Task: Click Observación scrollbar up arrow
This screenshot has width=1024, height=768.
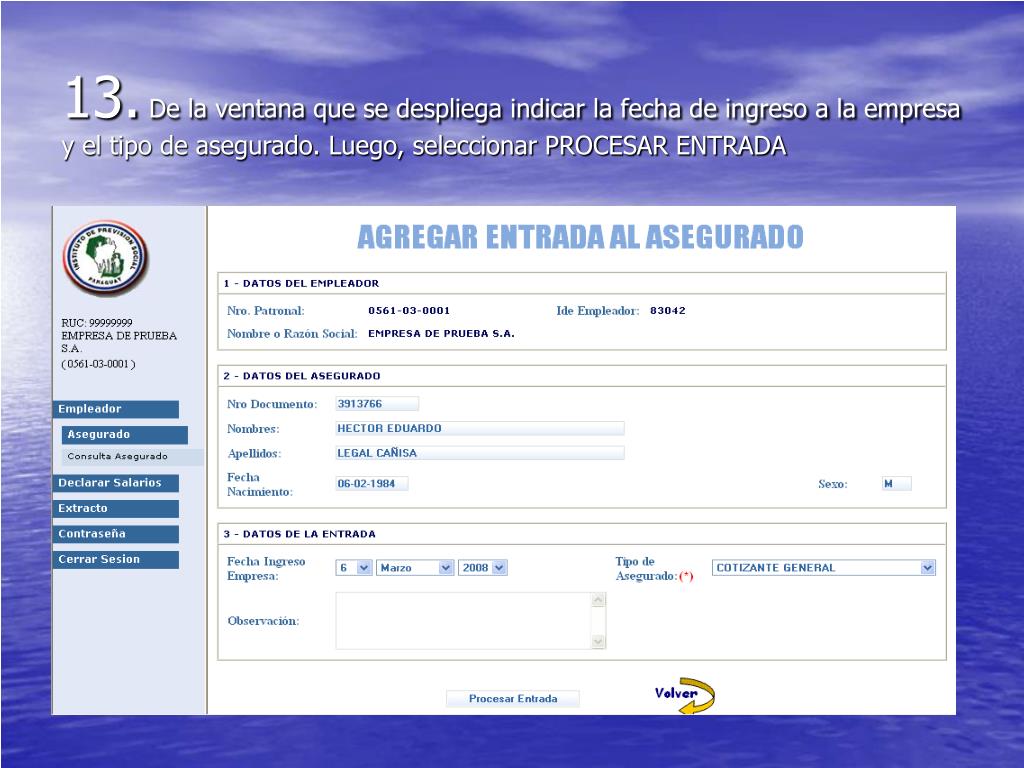Action: tap(598, 600)
